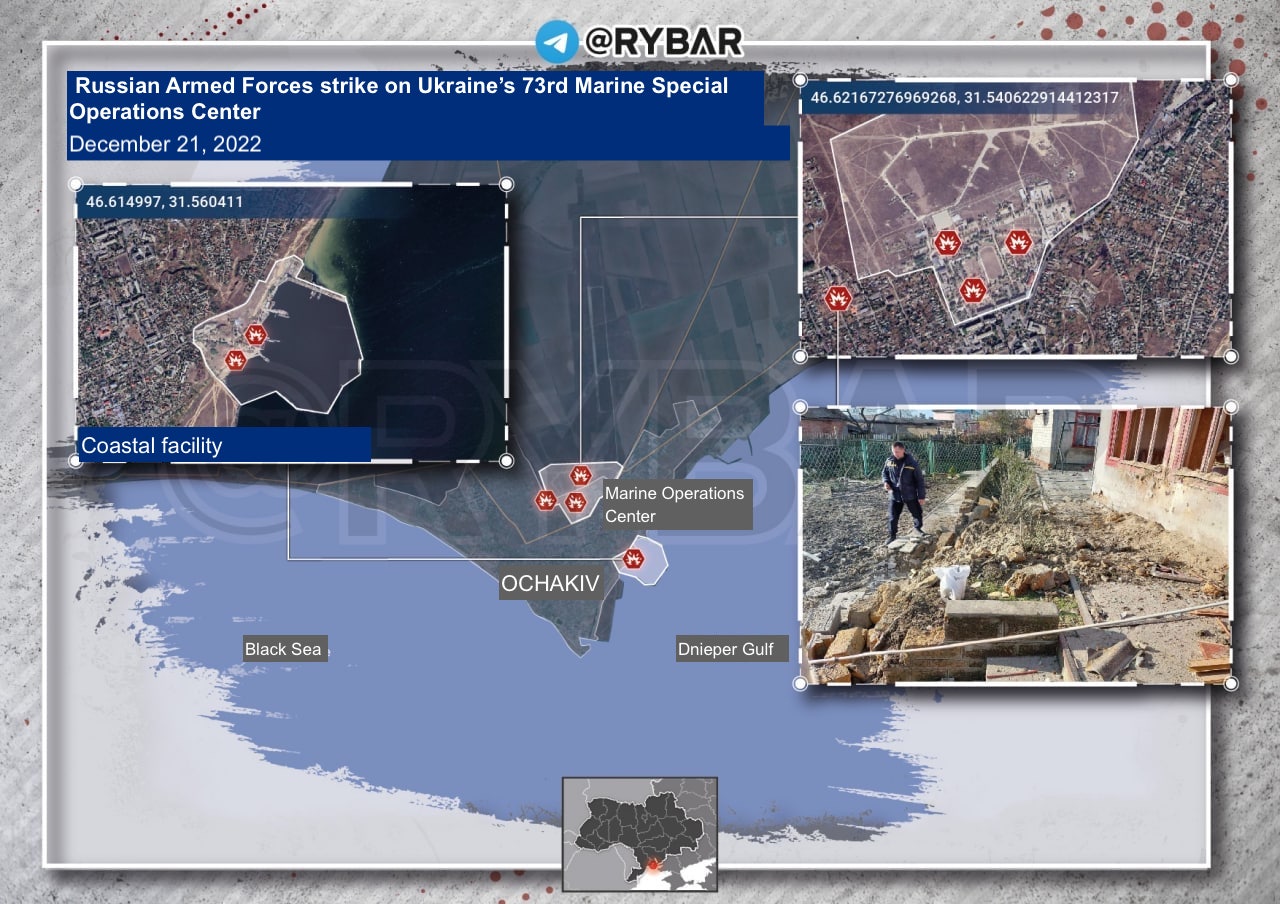Click the man standing in the photo

(x=904, y=493)
